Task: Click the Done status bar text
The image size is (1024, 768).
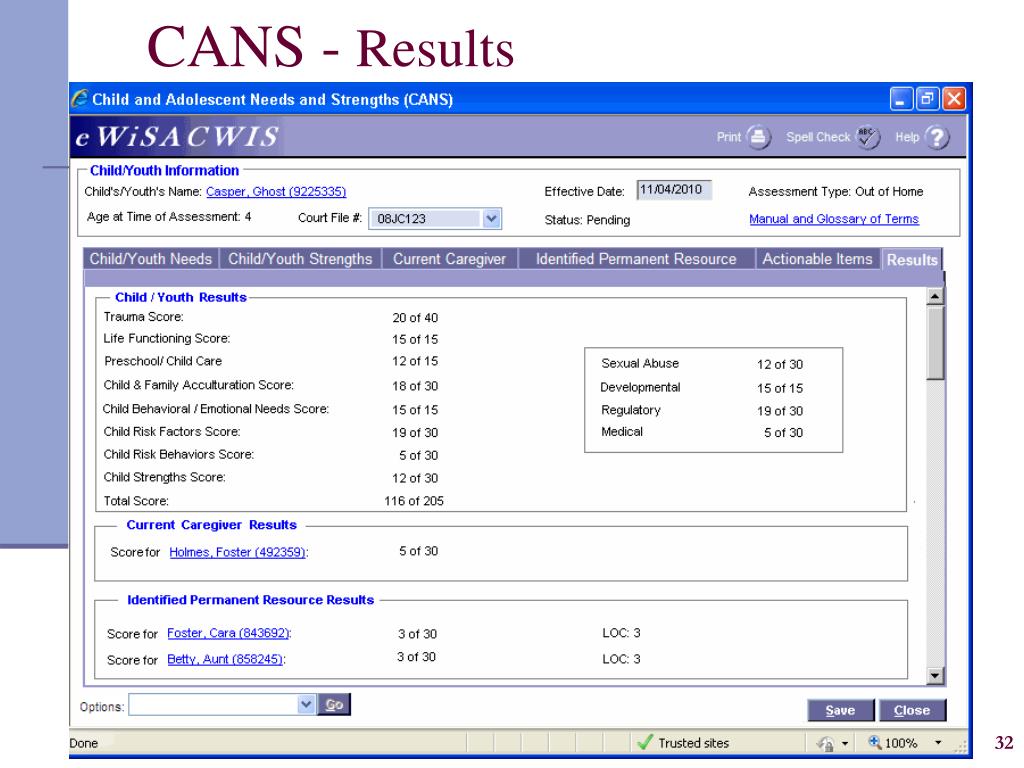Action: tap(84, 743)
